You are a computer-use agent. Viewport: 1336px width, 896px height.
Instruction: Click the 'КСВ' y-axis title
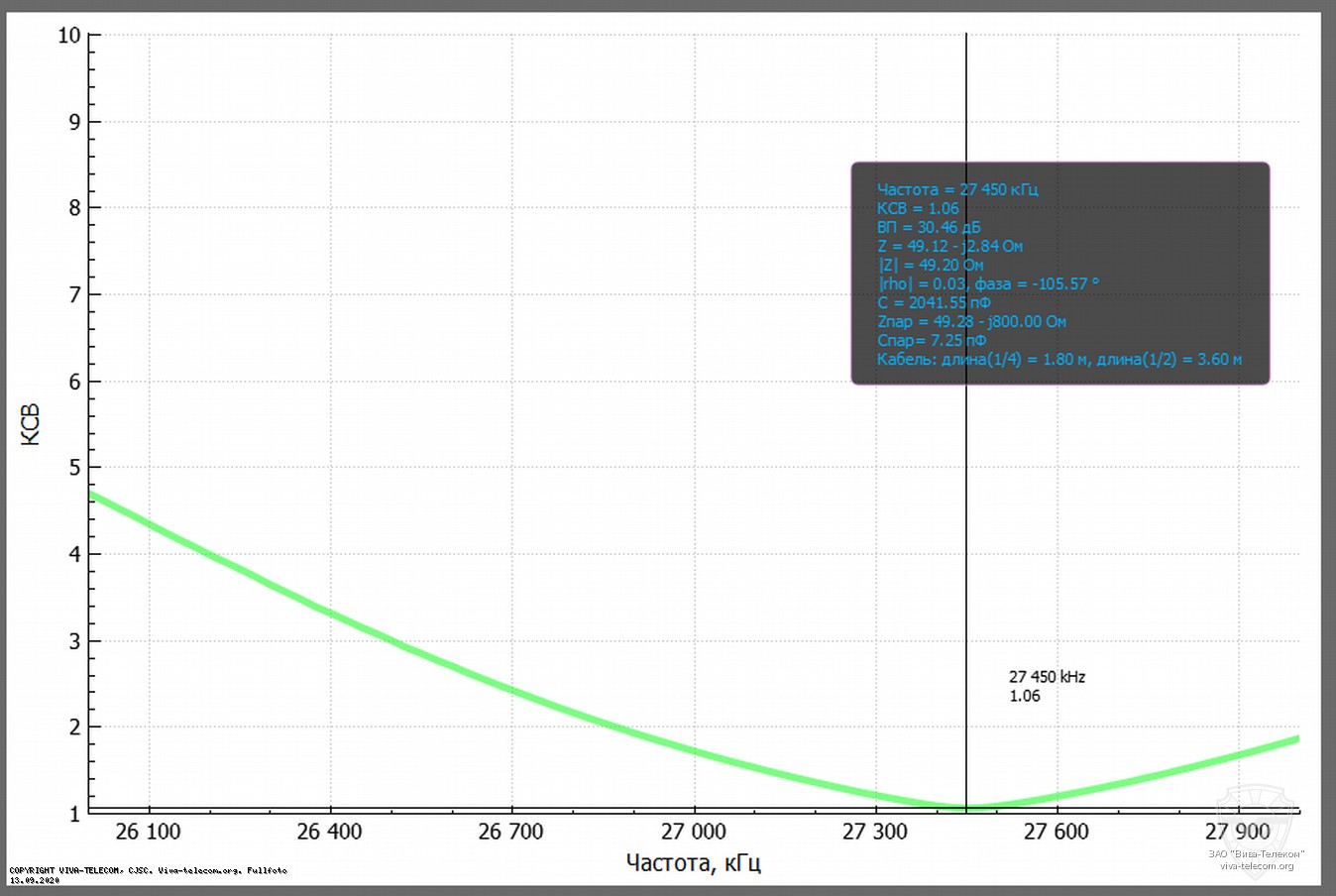click(x=31, y=423)
